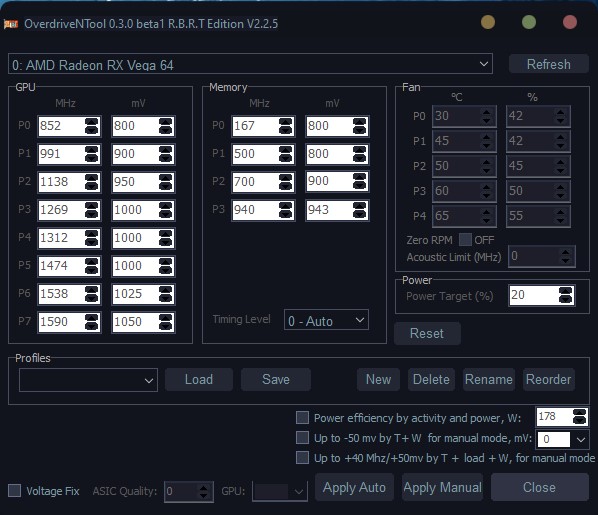Viewport: 598px width, 515px height.
Task: Click the Reorder profiles button
Action: (549, 380)
